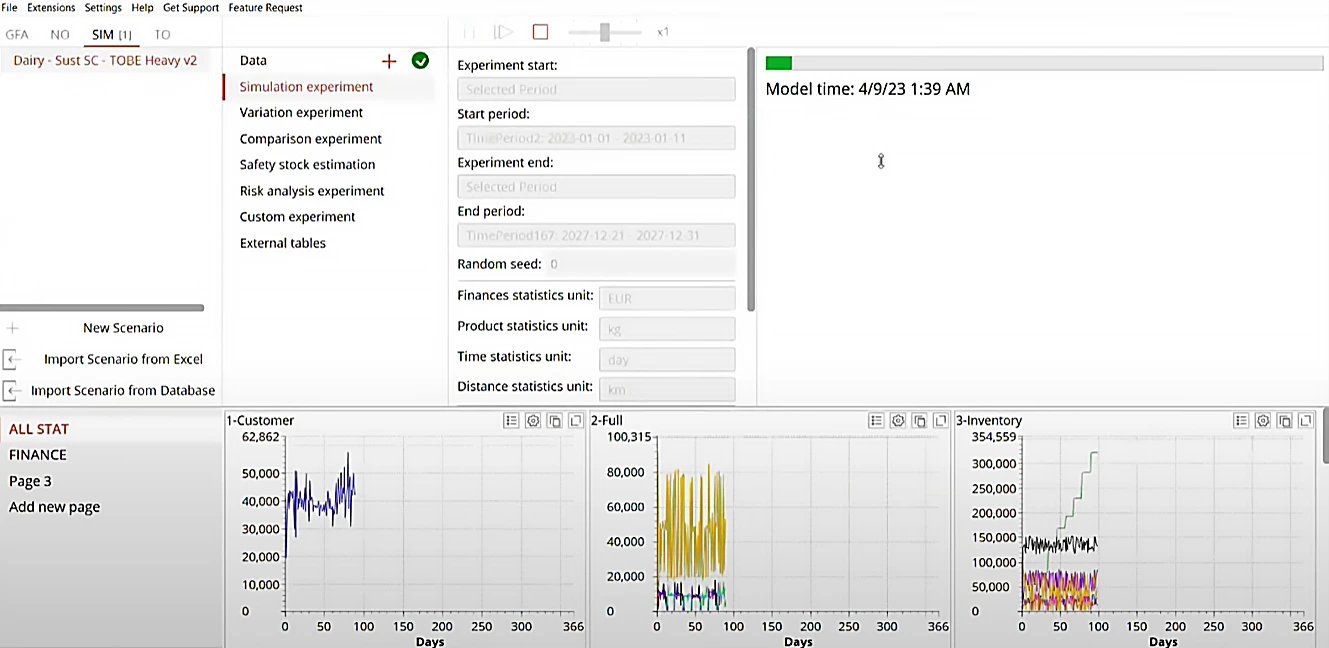The width and height of the screenshot is (1329, 648).
Task: Stop the running simulation with the red square
Action: pyautogui.click(x=540, y=32)
